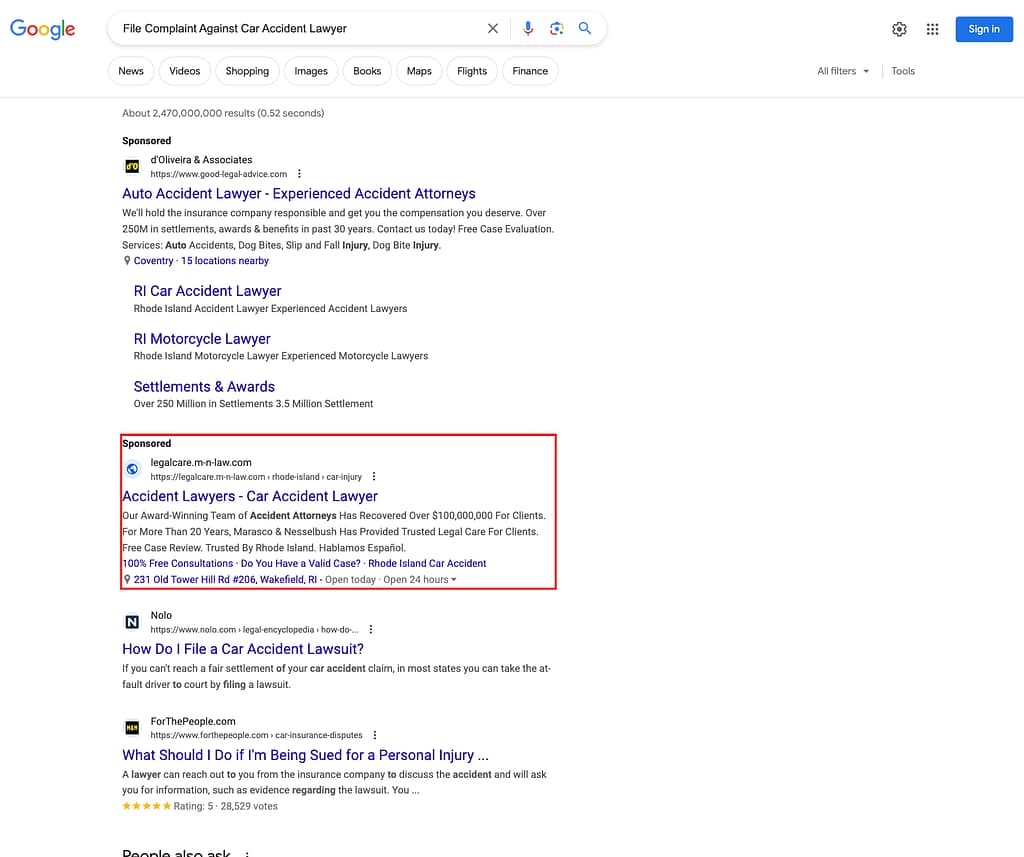
Task: Click the Coventry location link
Action: click(x=153, y=261)
